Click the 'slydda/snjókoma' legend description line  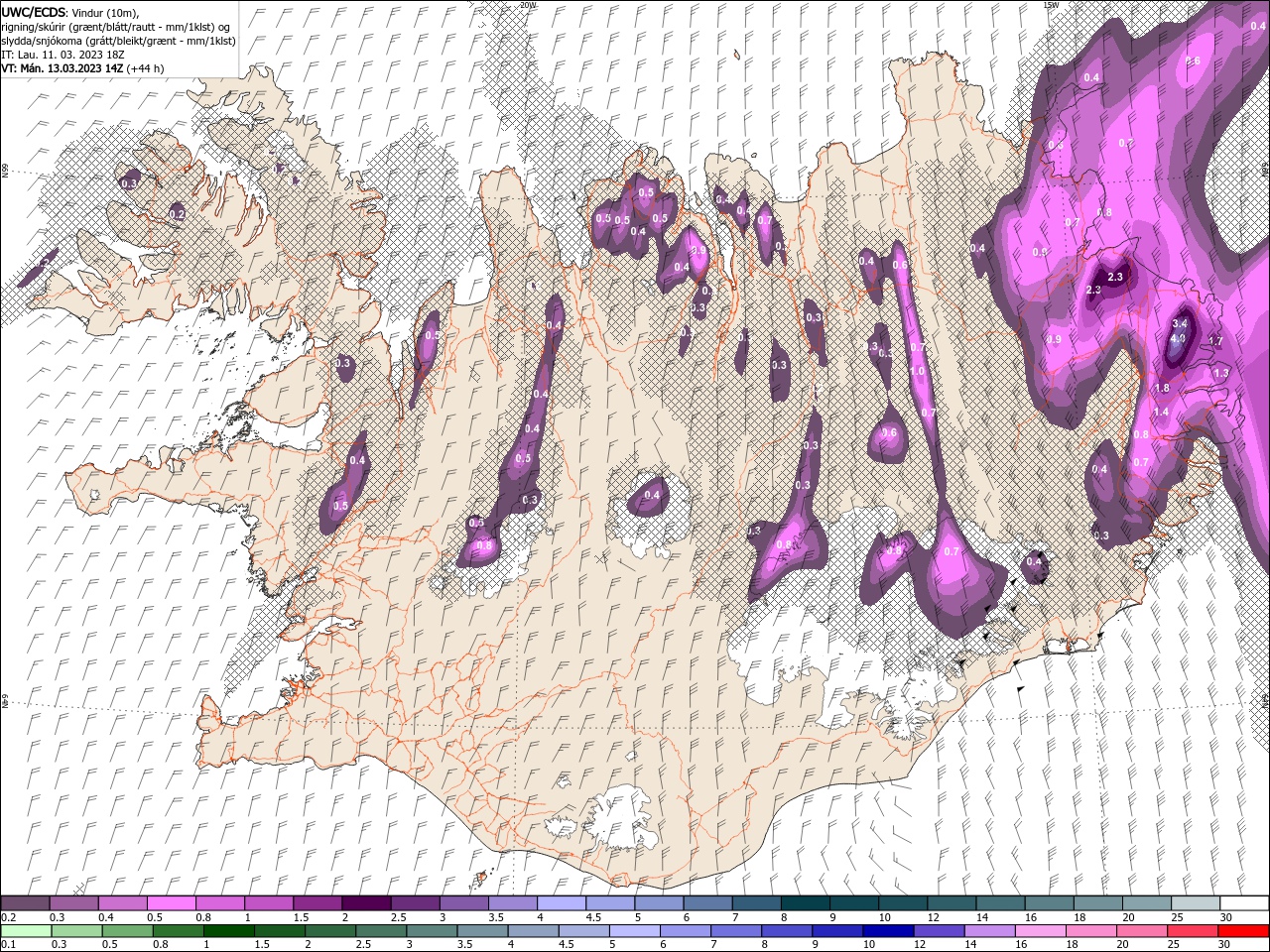point(118,40)
